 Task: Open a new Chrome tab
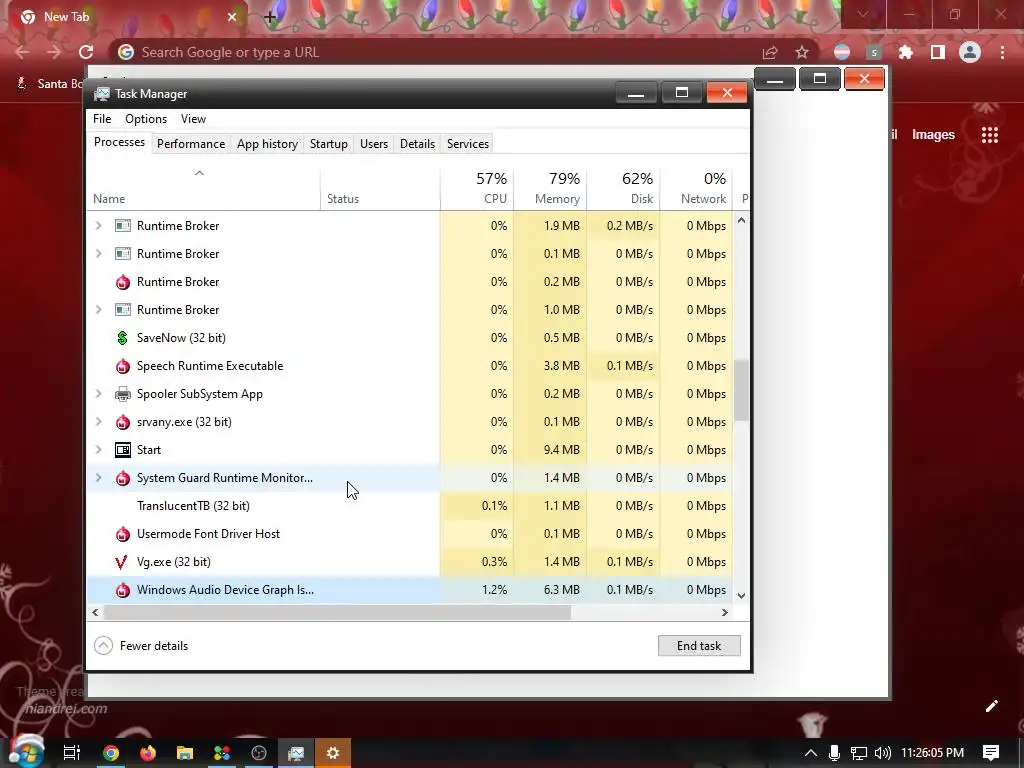tap(270, 17)
